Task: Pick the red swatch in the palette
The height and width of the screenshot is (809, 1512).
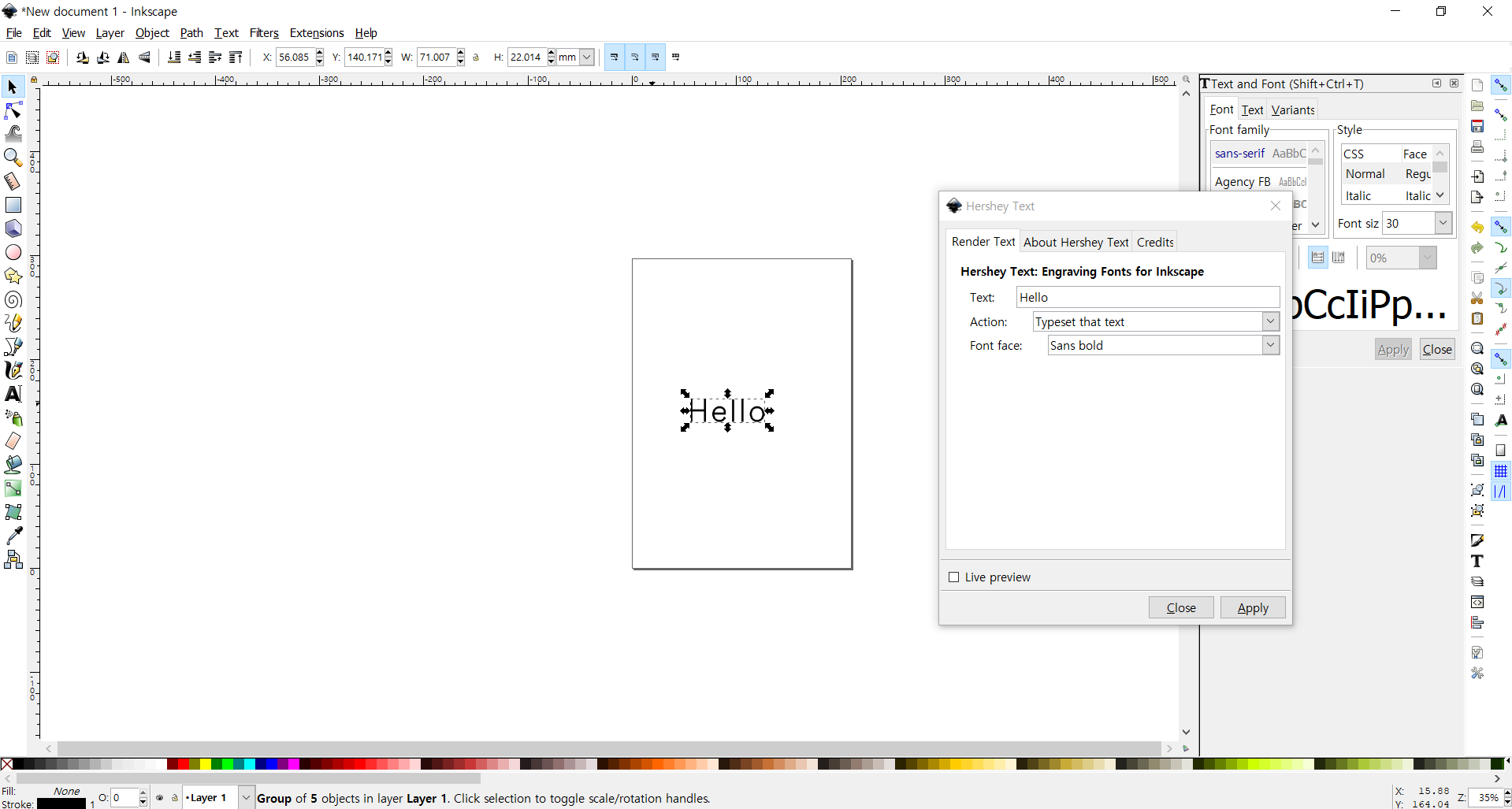Action: (x=184, y=764)
